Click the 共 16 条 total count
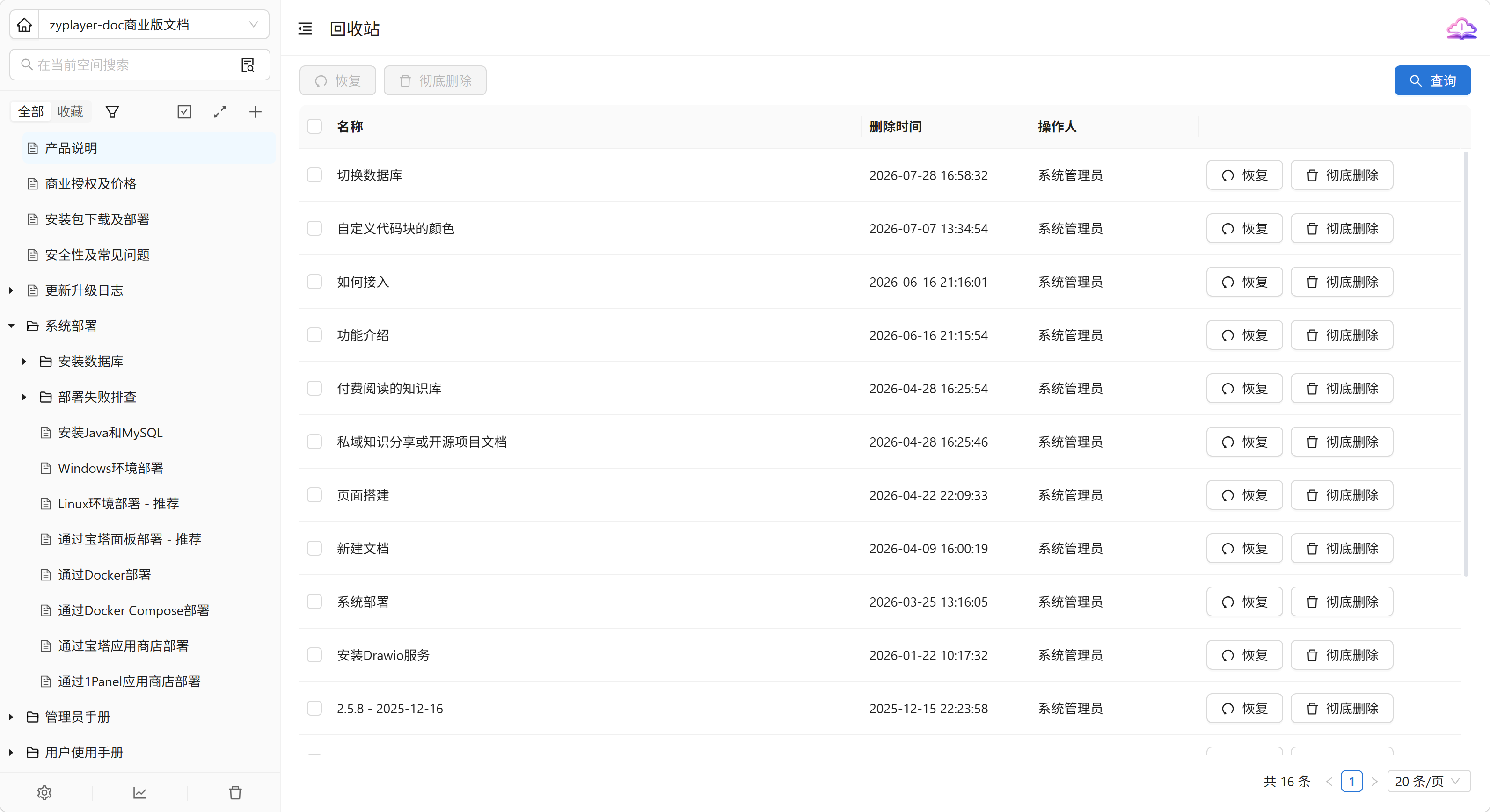Viewport: 1490px width, 812px height. (x=1286, y=782)
